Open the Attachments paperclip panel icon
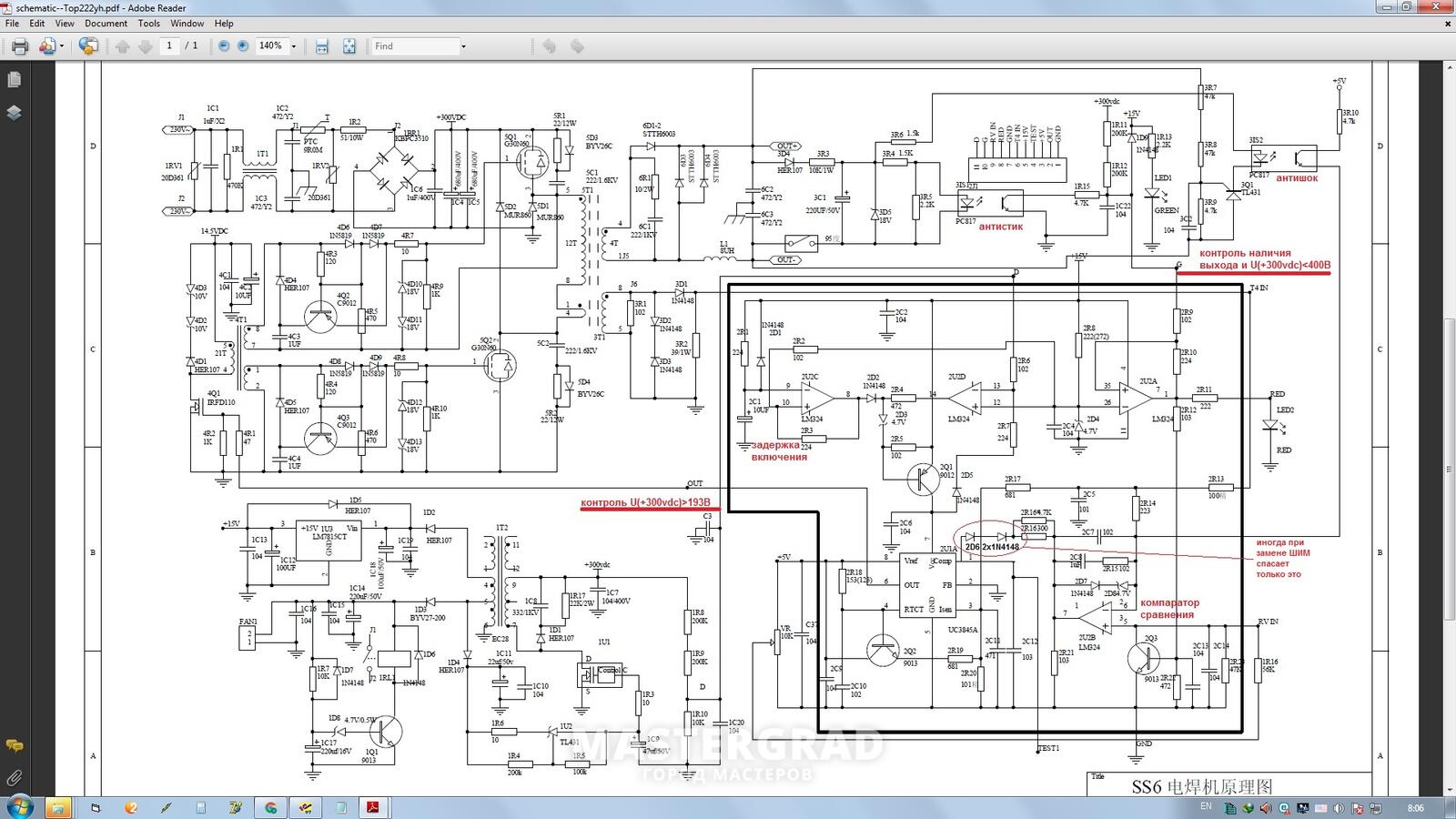This screenshot has width=1456, height=819. [14, 778]
